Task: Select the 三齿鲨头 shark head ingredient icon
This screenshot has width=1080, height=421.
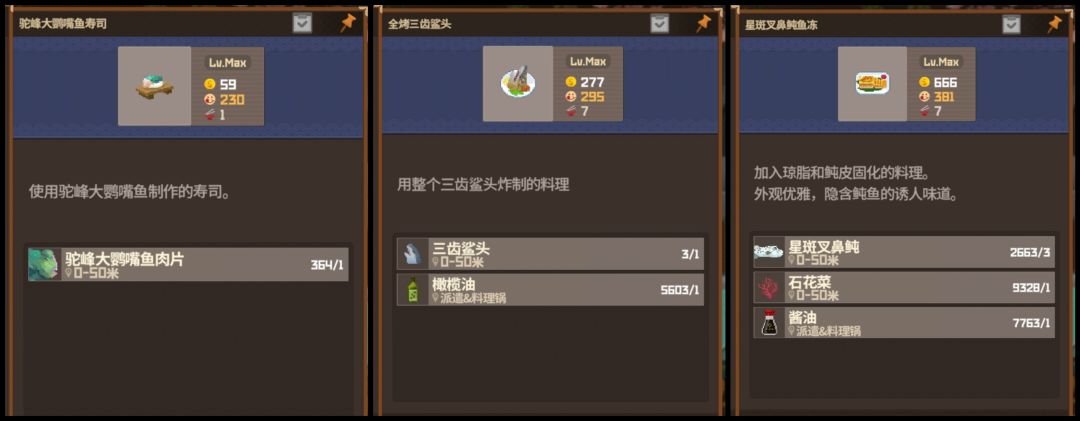Action: click(413, 254)
